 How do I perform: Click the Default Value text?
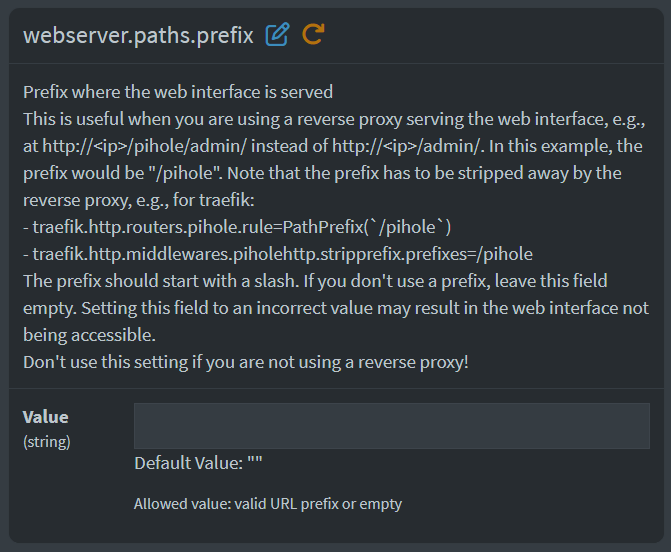198,464
